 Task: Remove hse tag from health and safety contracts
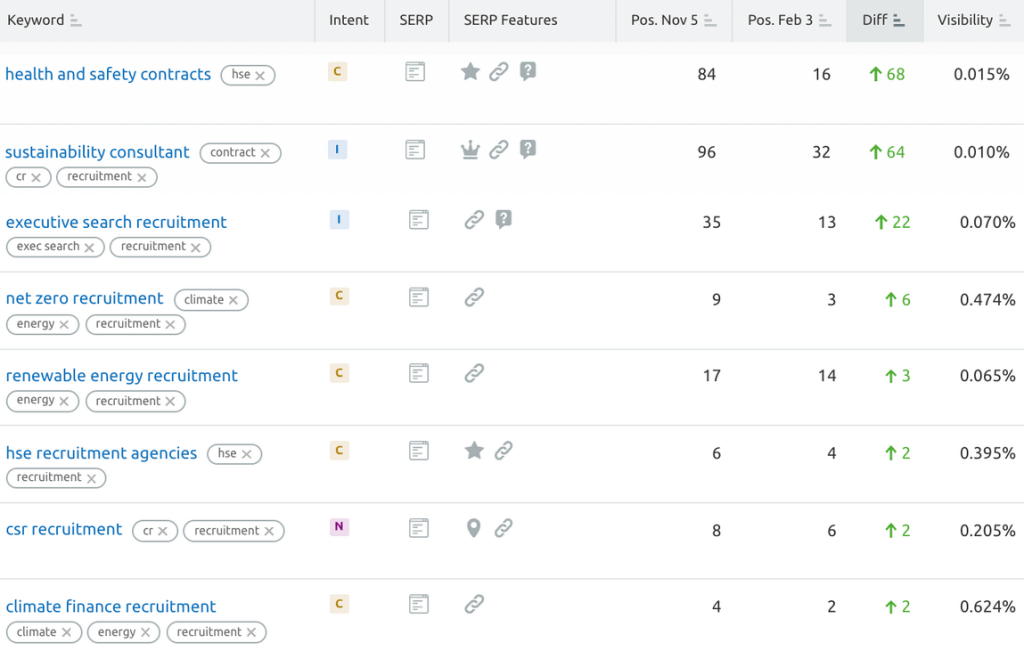pos(260,75)
